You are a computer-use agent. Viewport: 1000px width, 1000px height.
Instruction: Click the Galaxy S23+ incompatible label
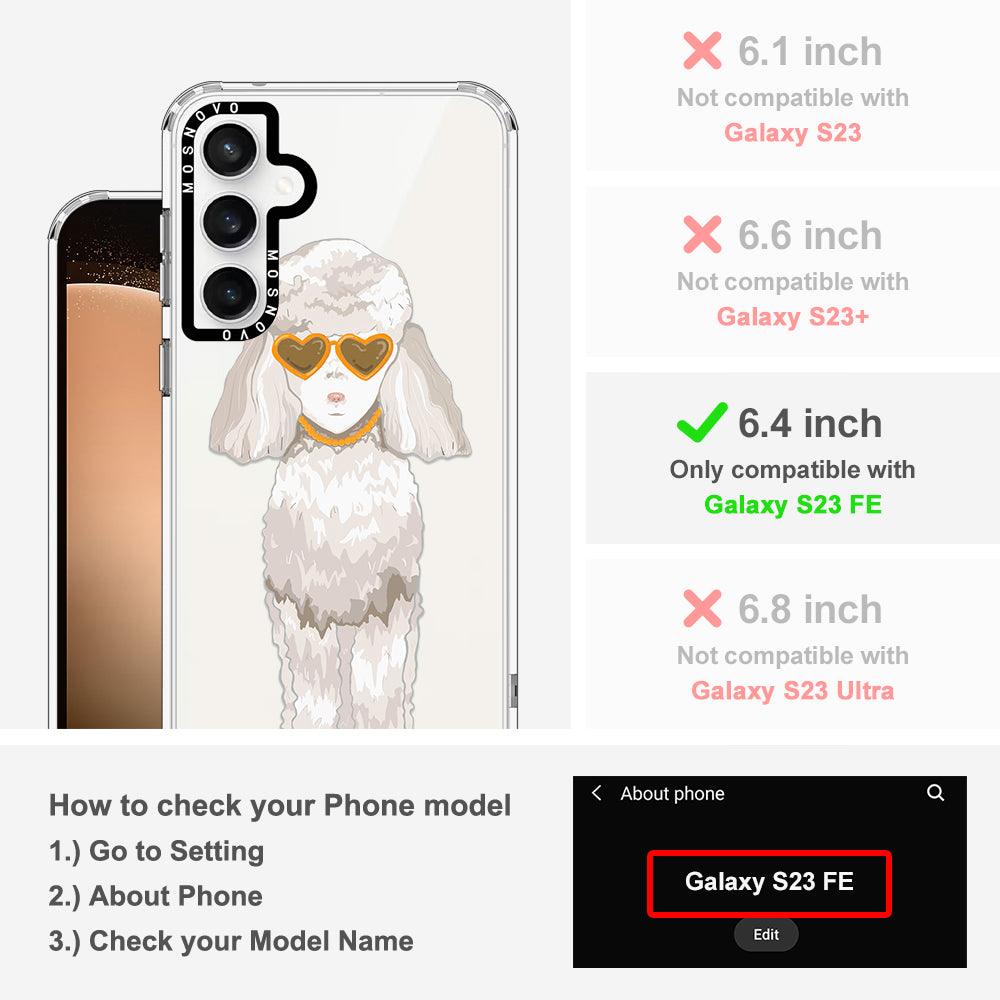coord(793,316)
